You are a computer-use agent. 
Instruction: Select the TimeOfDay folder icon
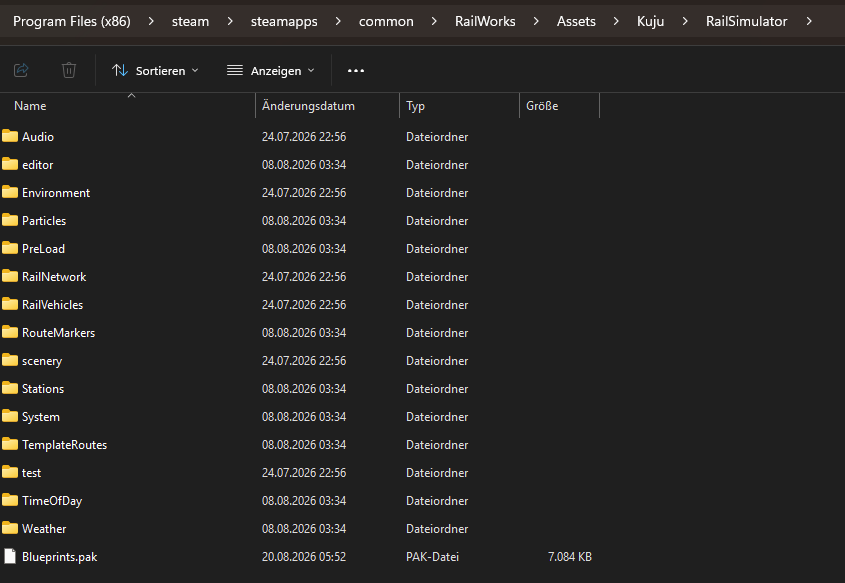[10, 500]
